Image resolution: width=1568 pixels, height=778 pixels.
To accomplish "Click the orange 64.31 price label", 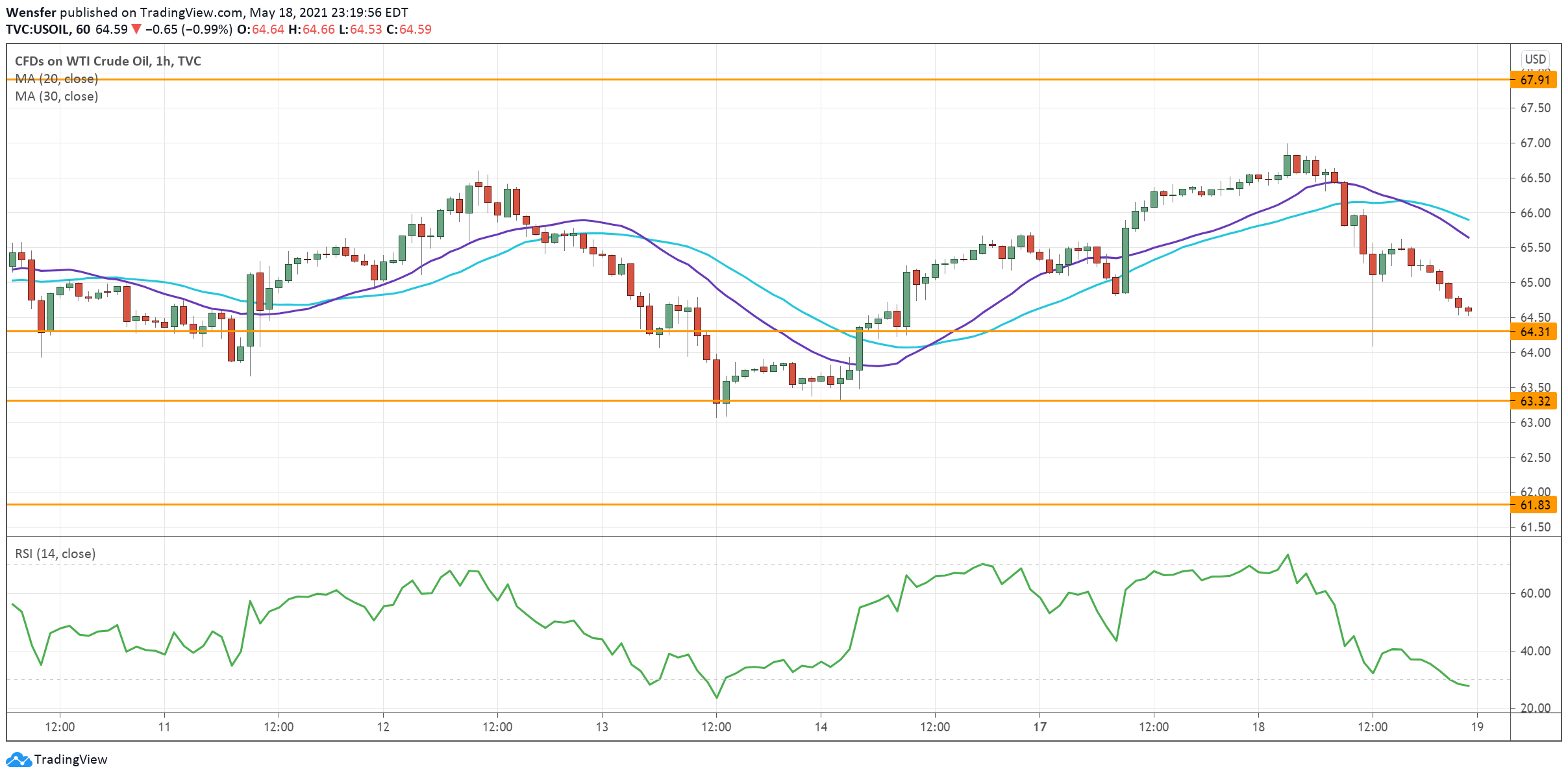I will click(x=1534, y=332).
